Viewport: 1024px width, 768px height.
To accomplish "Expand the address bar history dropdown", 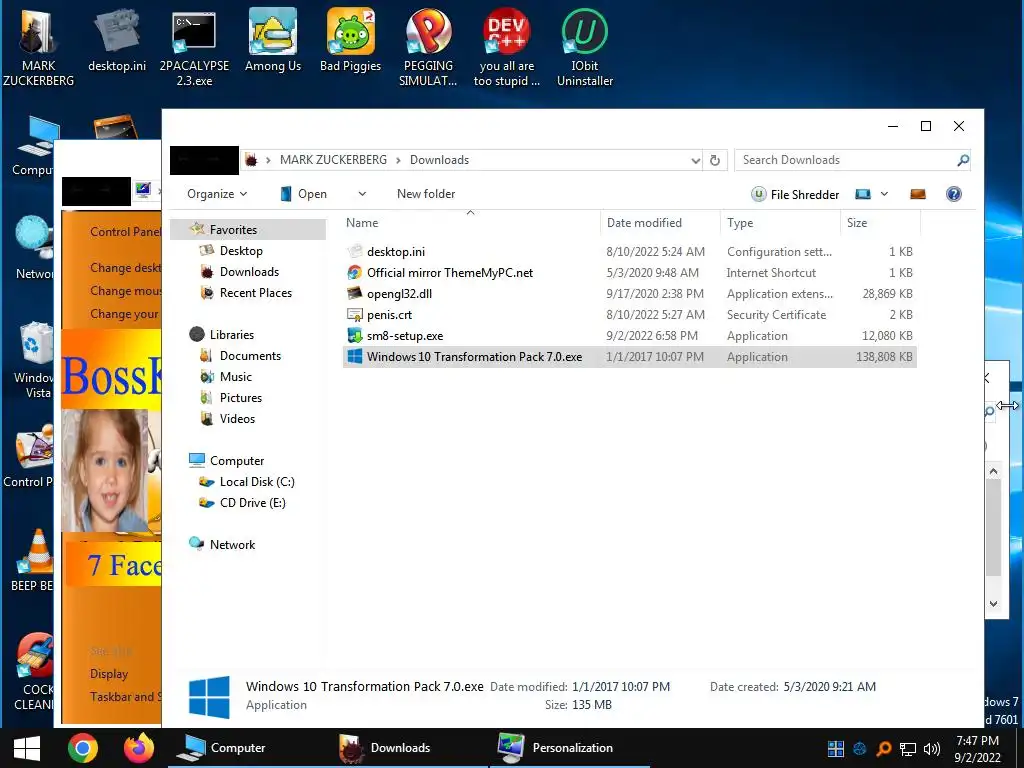I will (x=696, y=161).
